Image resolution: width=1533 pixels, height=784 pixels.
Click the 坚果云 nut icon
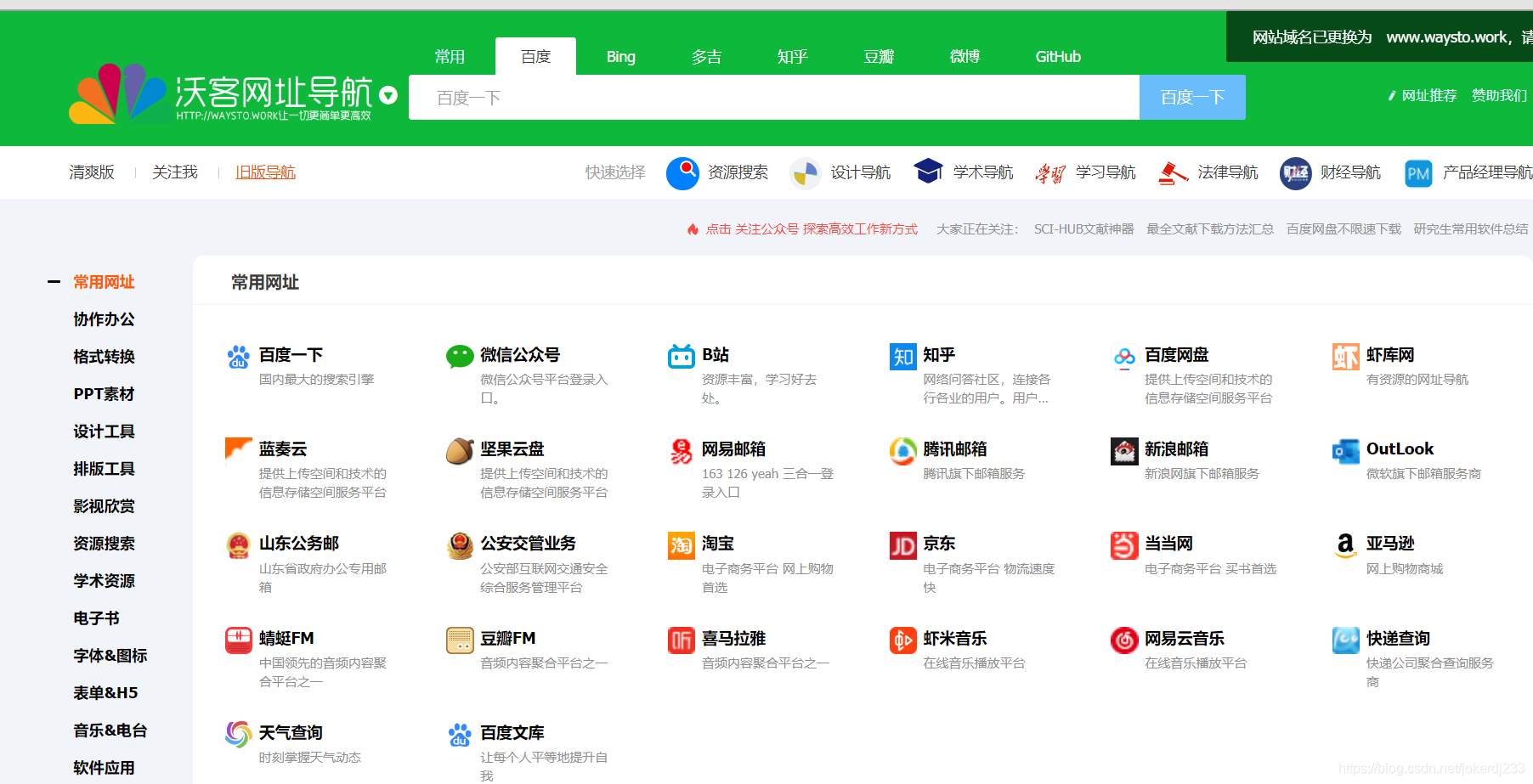click(x=460, y=451)
